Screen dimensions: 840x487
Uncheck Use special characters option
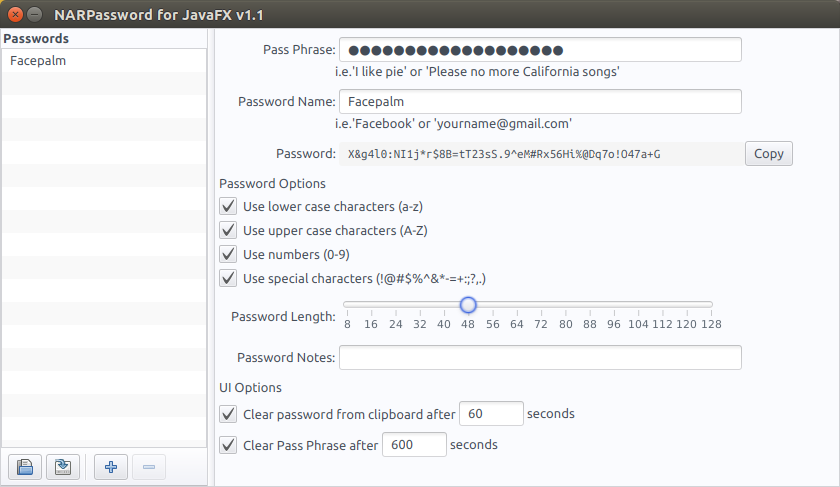pyautogui.click(x=228, y=279)
